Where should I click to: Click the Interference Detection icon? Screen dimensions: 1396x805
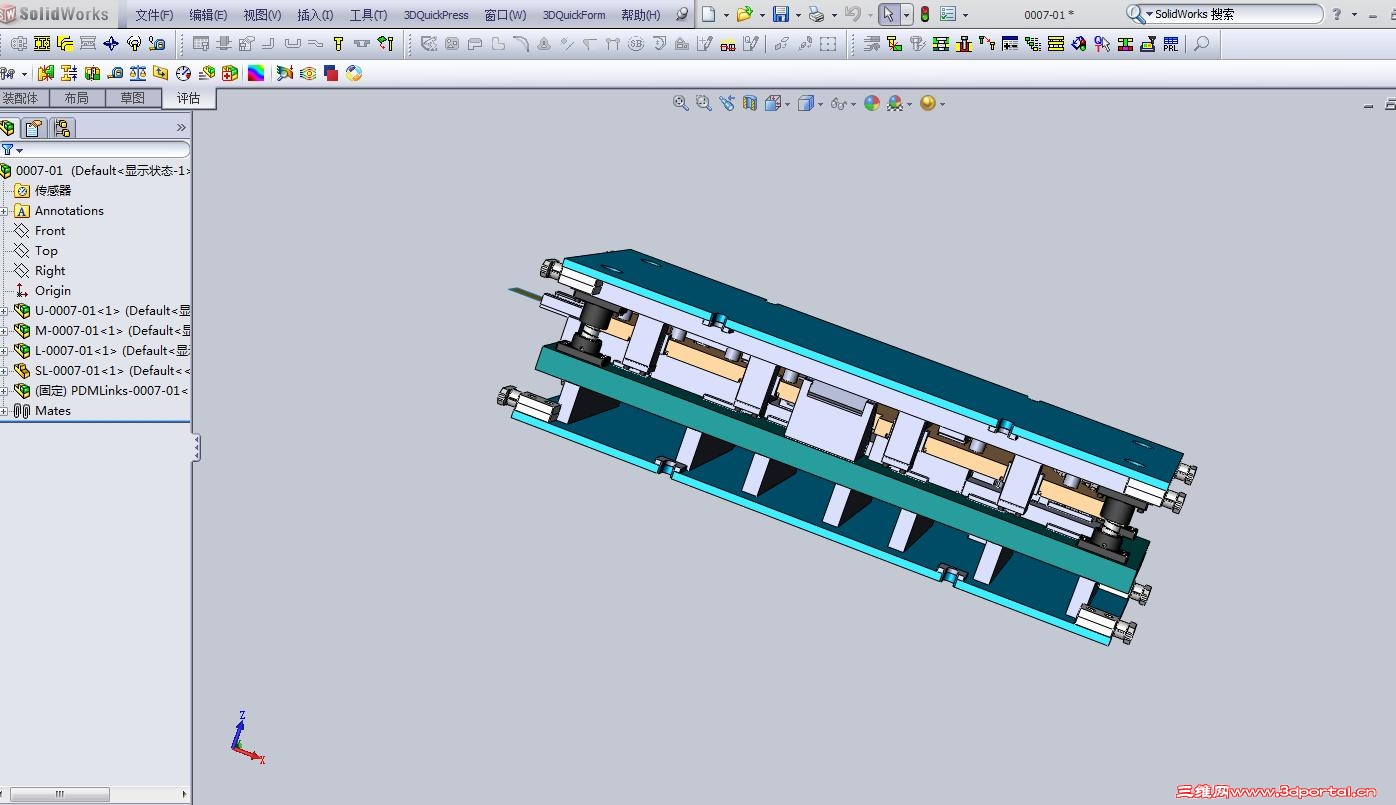pos(46,73)
